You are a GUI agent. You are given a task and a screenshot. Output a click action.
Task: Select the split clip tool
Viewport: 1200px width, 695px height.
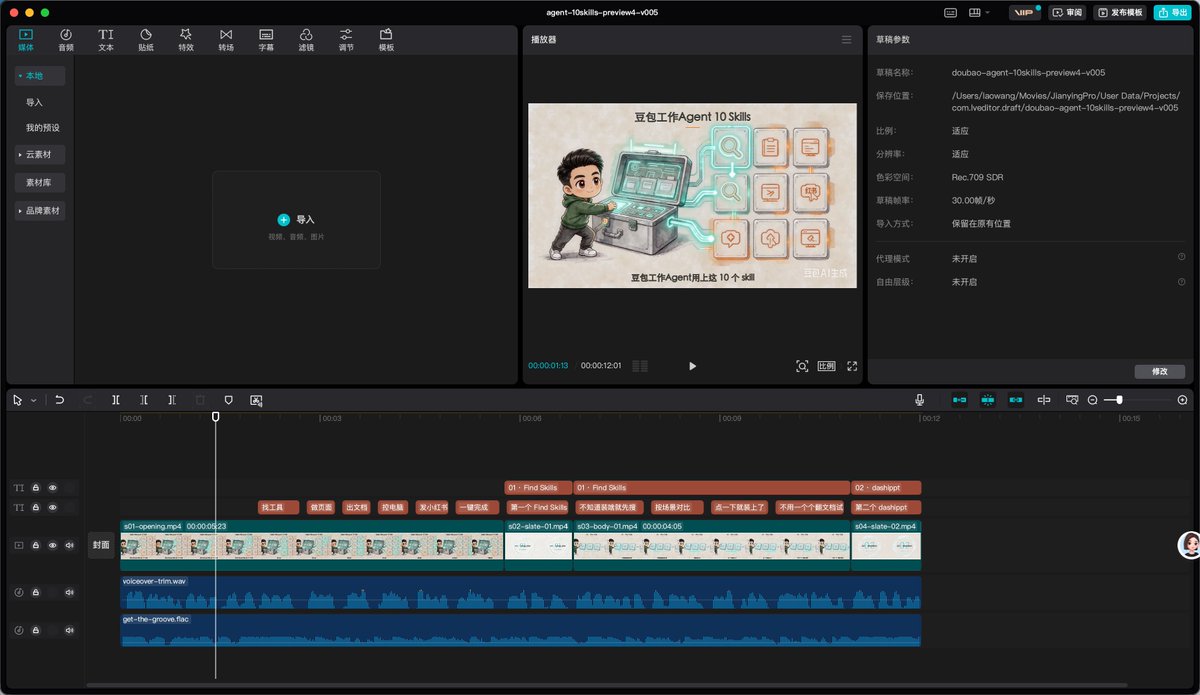click(116, 400)
